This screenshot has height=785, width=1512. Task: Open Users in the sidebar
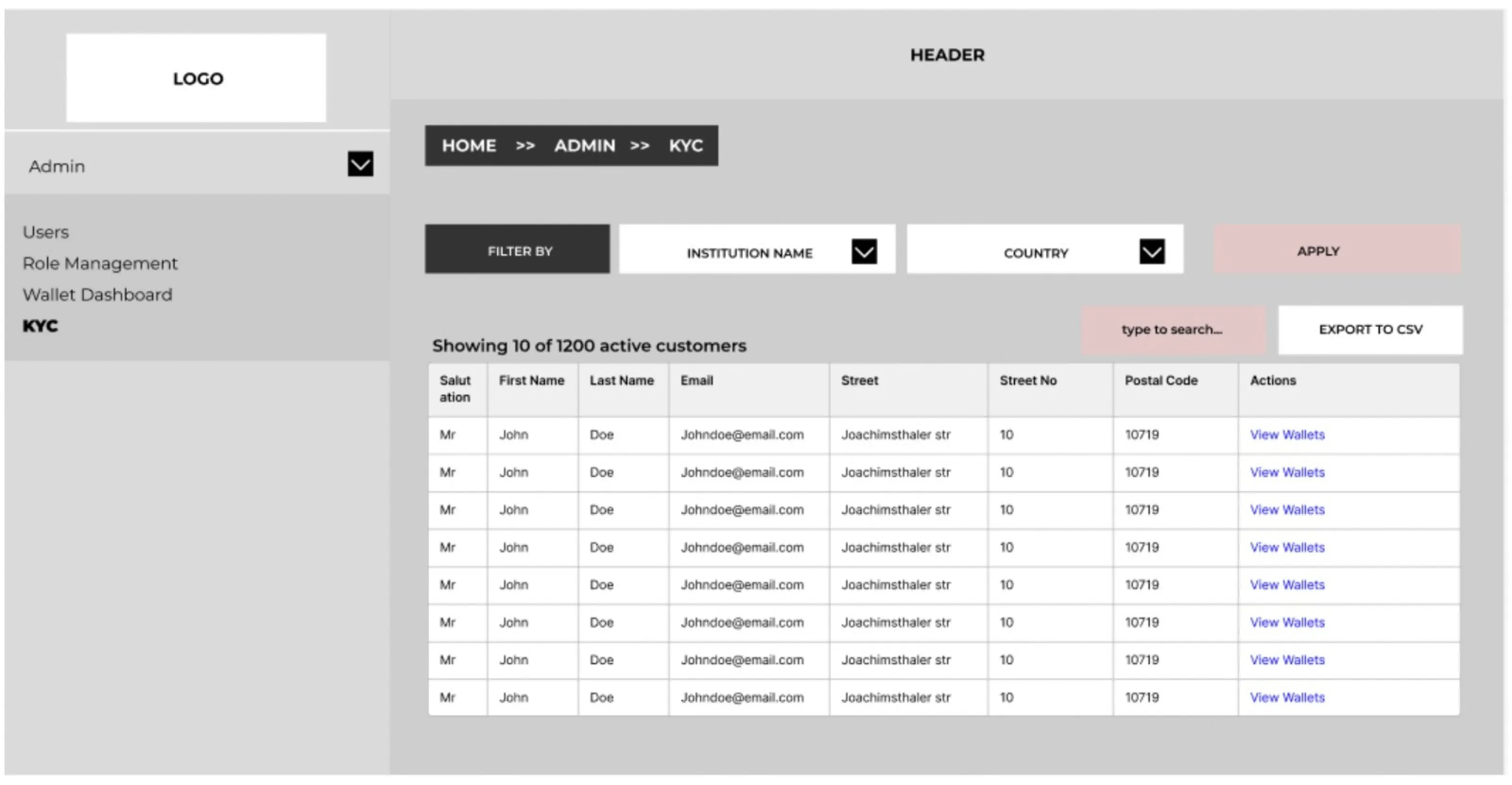pyautogui.click(x=46, y=232)
